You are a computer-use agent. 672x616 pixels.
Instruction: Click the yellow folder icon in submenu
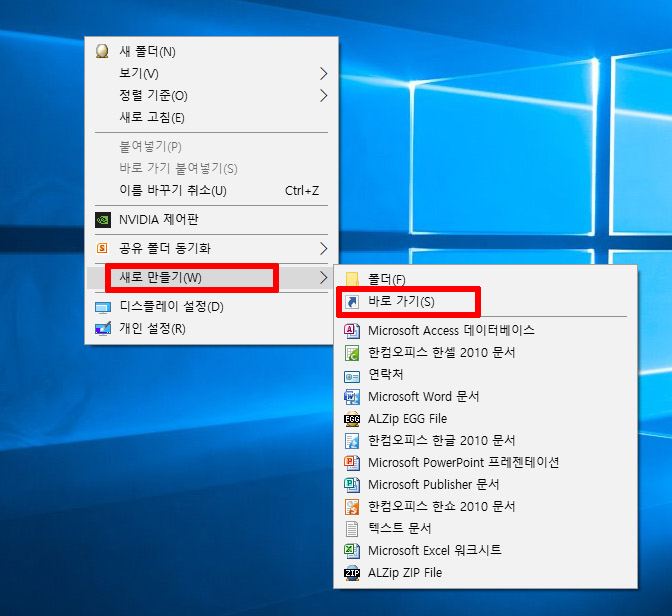pyautogui.click(x=352, y=279)
